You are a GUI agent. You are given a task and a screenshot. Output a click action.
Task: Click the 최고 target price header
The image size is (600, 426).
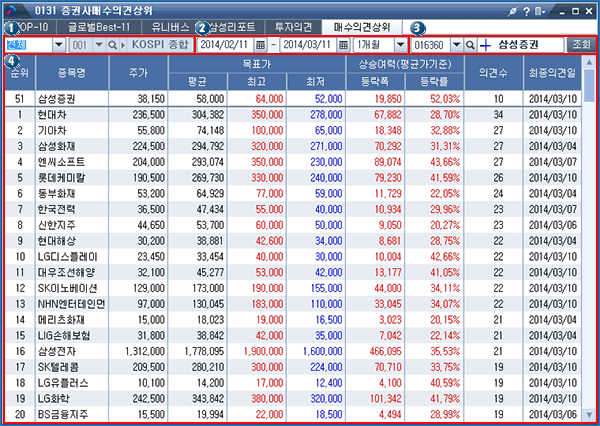point(256,82)
